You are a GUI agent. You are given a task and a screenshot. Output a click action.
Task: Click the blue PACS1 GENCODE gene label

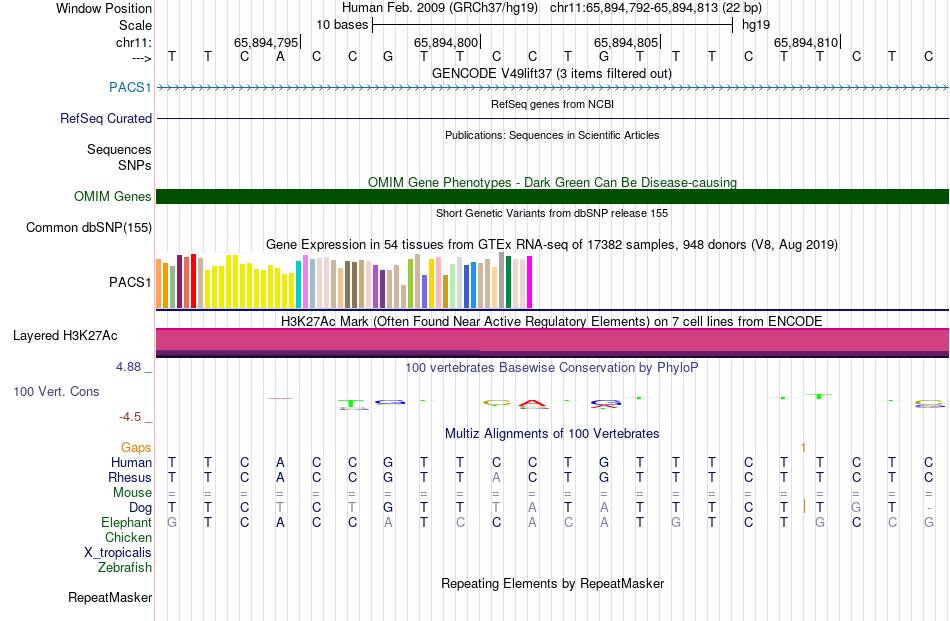click(130, 87)
